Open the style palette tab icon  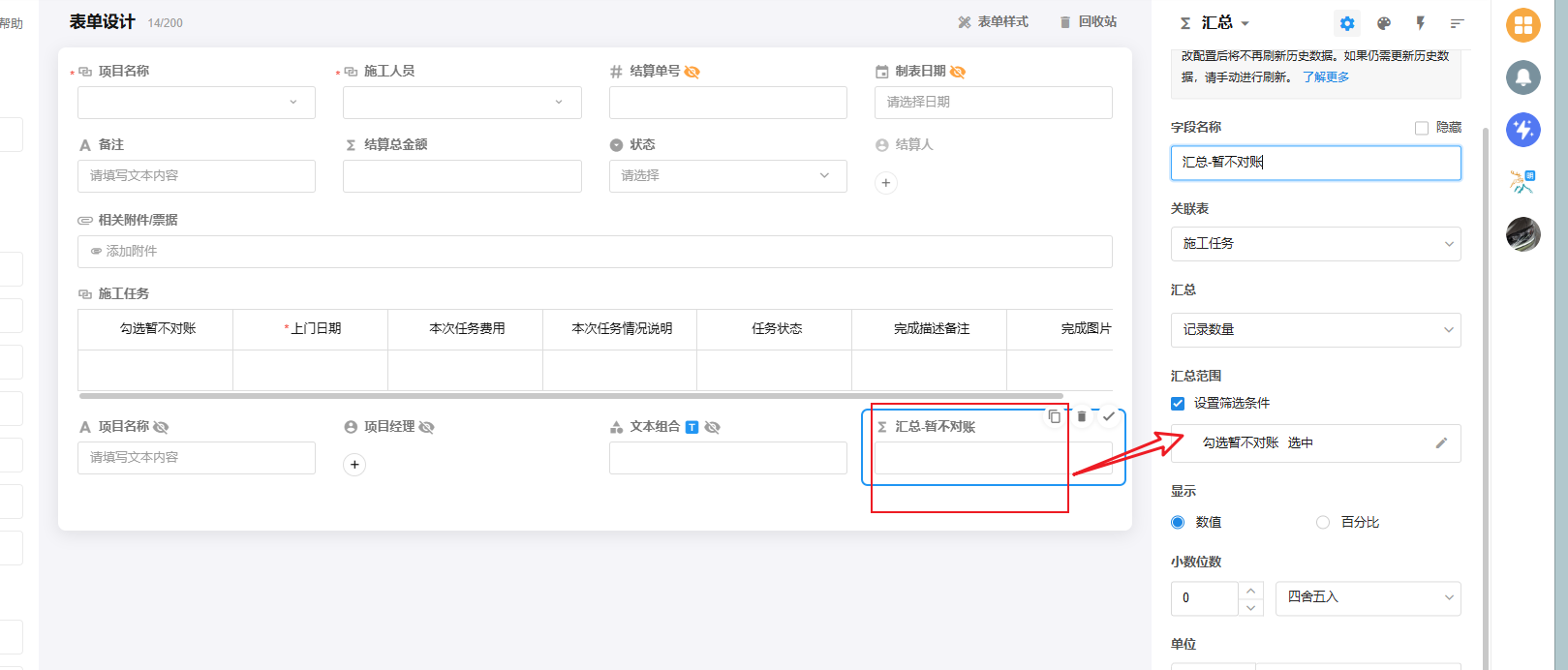coord(1384,23)
